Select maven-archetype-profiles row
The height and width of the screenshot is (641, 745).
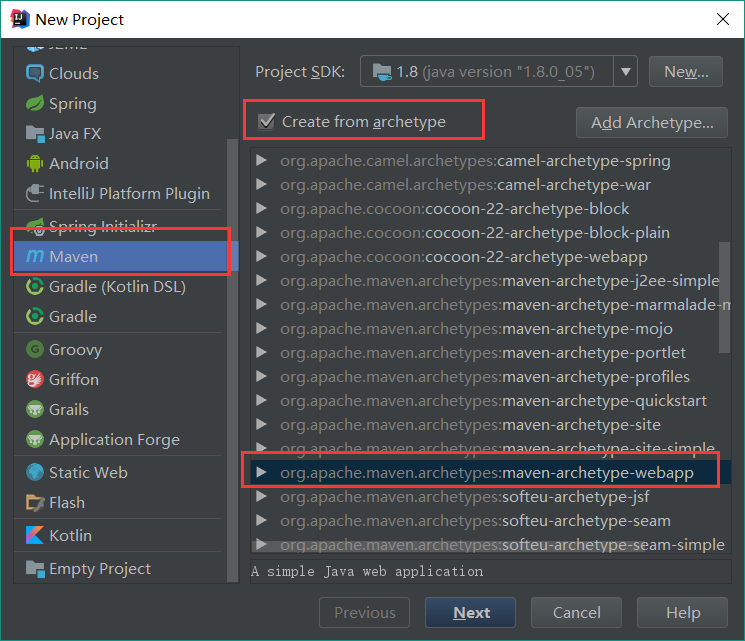pos(490,376)
